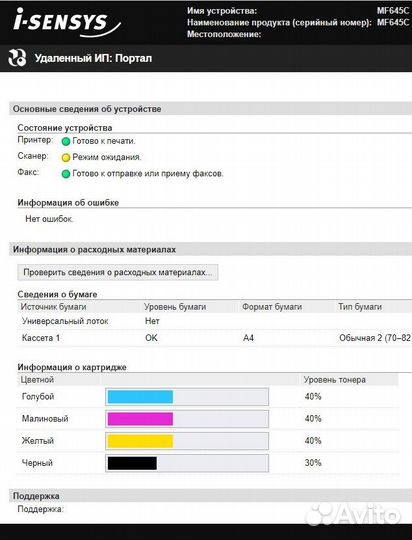Image resolution: width=412 pixels, height=540 pixels.
Task: Click the 'Информация о картридже' heading
Action: (x=72, y=367)
